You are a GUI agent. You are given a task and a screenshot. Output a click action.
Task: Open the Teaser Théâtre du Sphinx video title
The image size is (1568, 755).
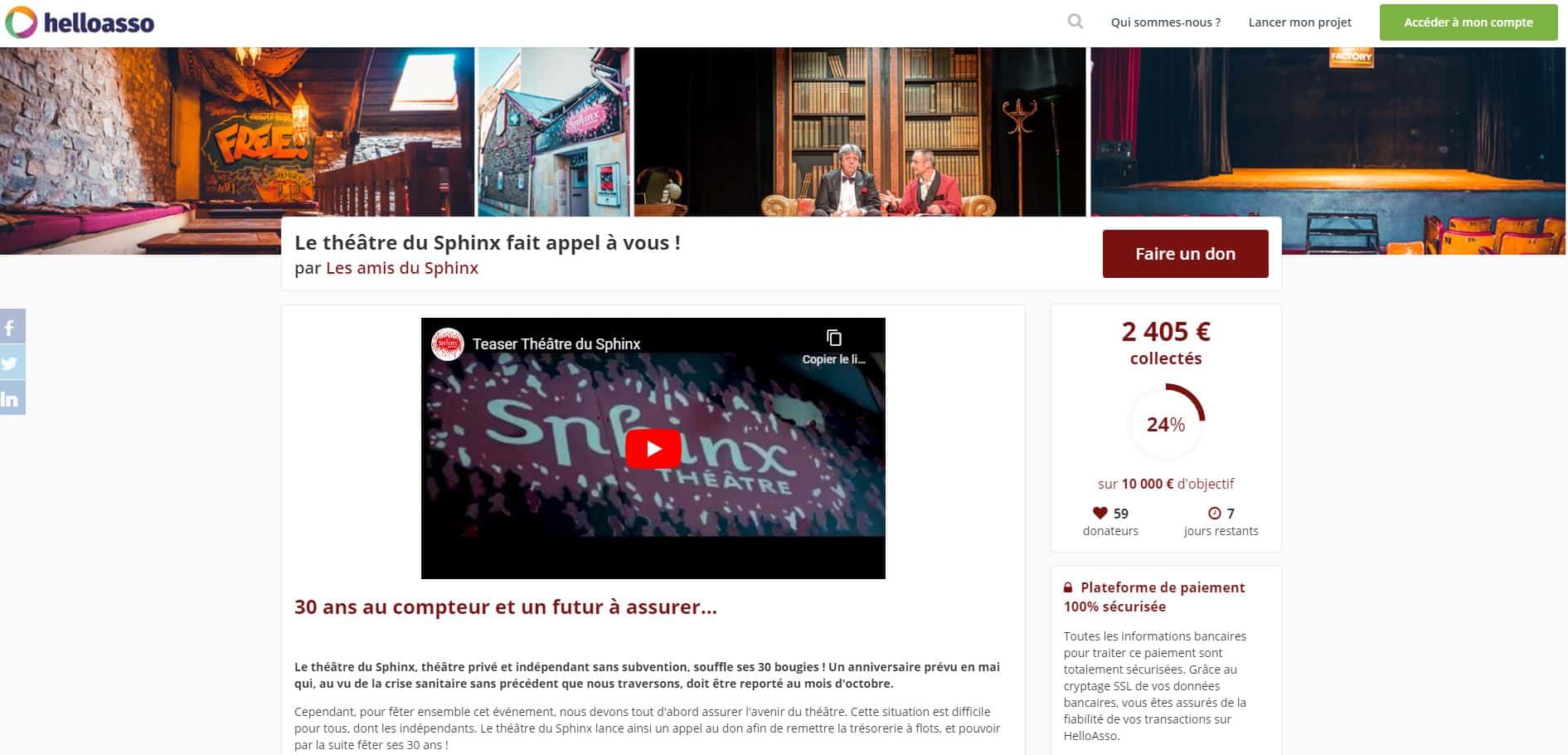point(556,343)
